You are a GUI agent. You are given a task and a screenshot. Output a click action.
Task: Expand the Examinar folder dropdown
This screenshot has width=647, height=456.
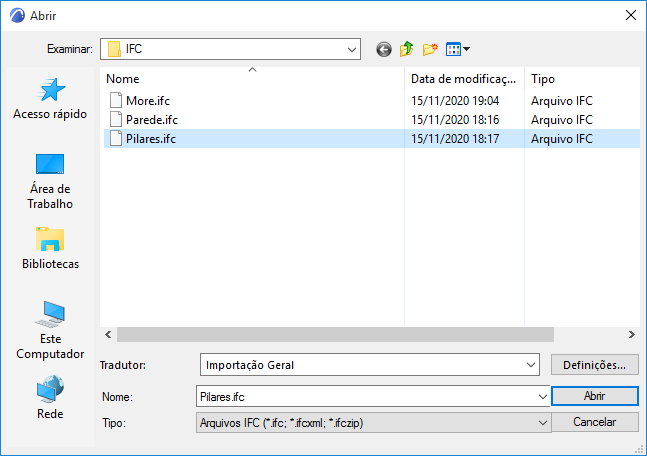click(352, 50)
